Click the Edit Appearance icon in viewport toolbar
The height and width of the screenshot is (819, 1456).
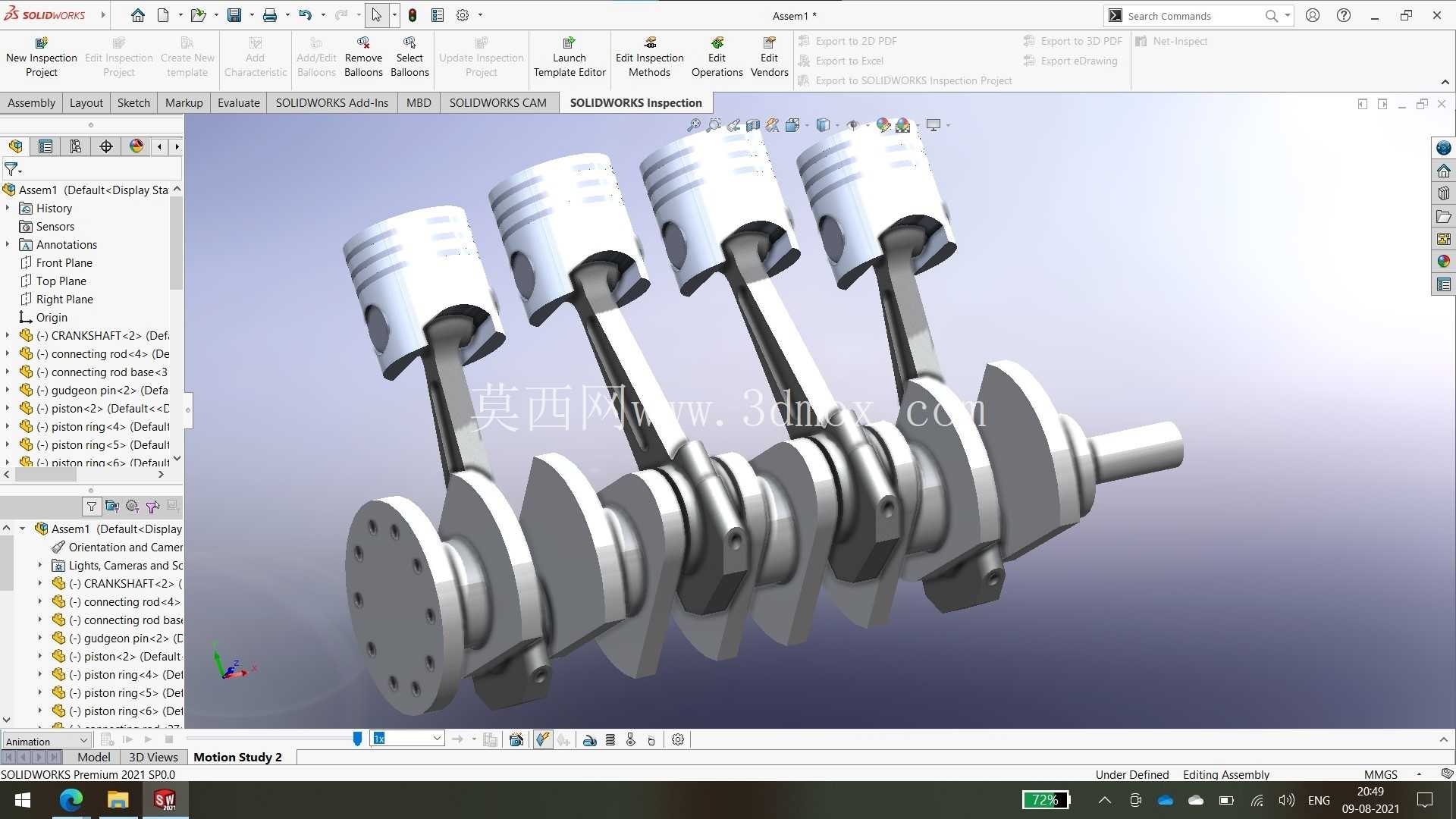pyautogui.click(x=883, y=125)
